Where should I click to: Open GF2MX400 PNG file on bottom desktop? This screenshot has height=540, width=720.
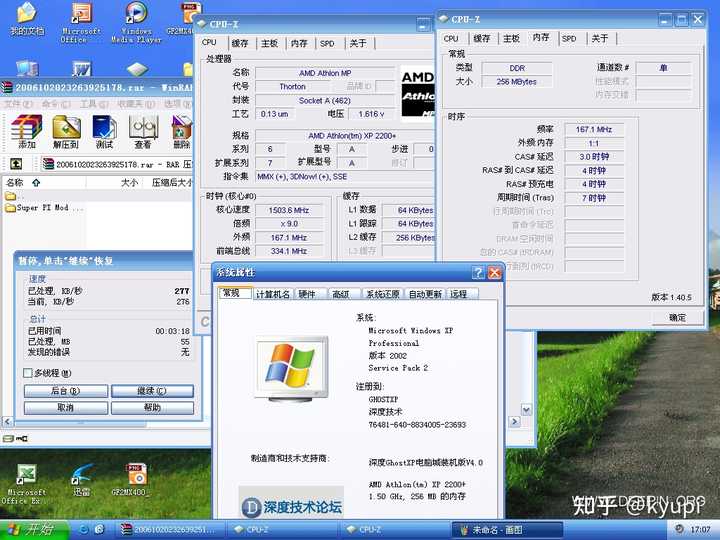coord(132,480)
